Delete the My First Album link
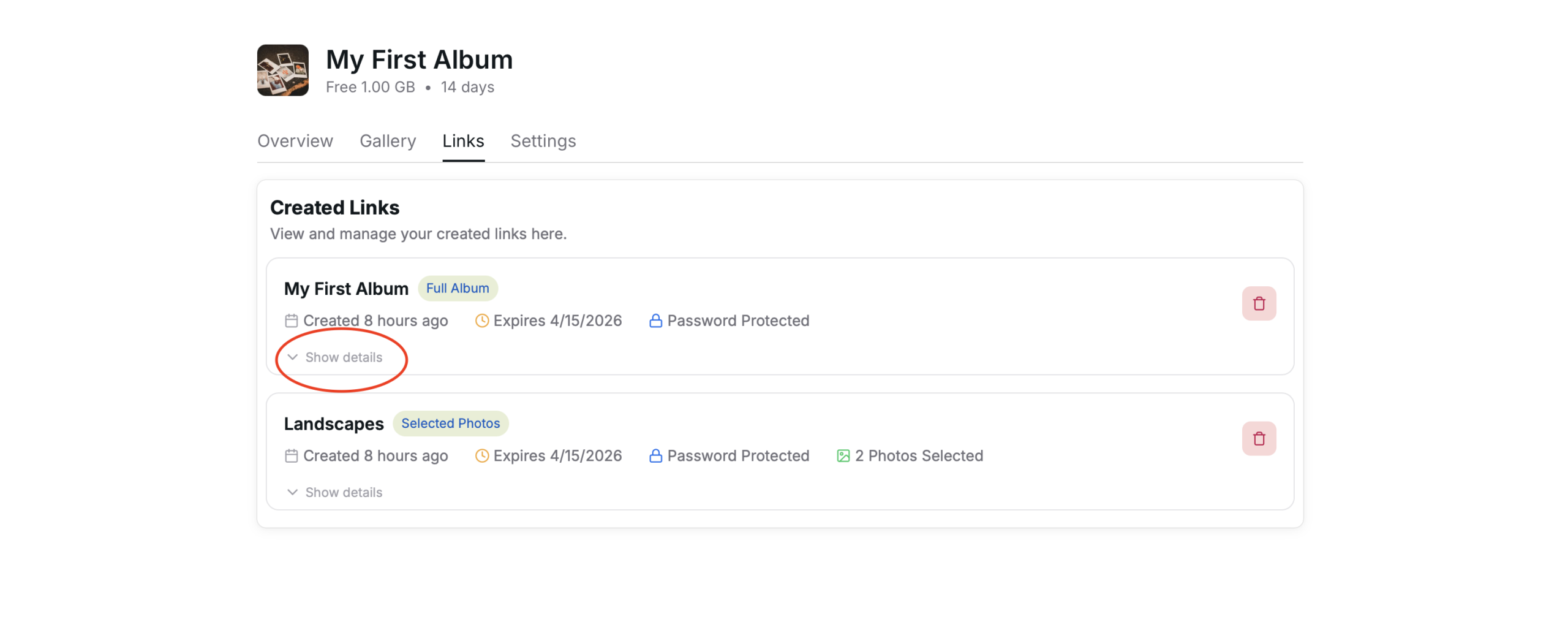1568x638 pixels. (x=1258, y=303)
